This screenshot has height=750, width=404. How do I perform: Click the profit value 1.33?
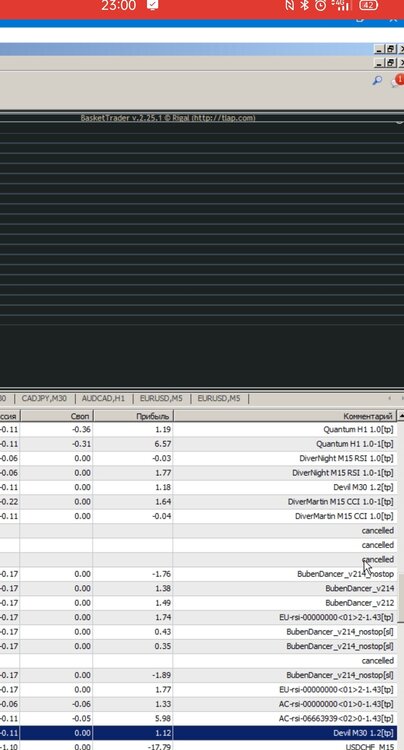163,704
